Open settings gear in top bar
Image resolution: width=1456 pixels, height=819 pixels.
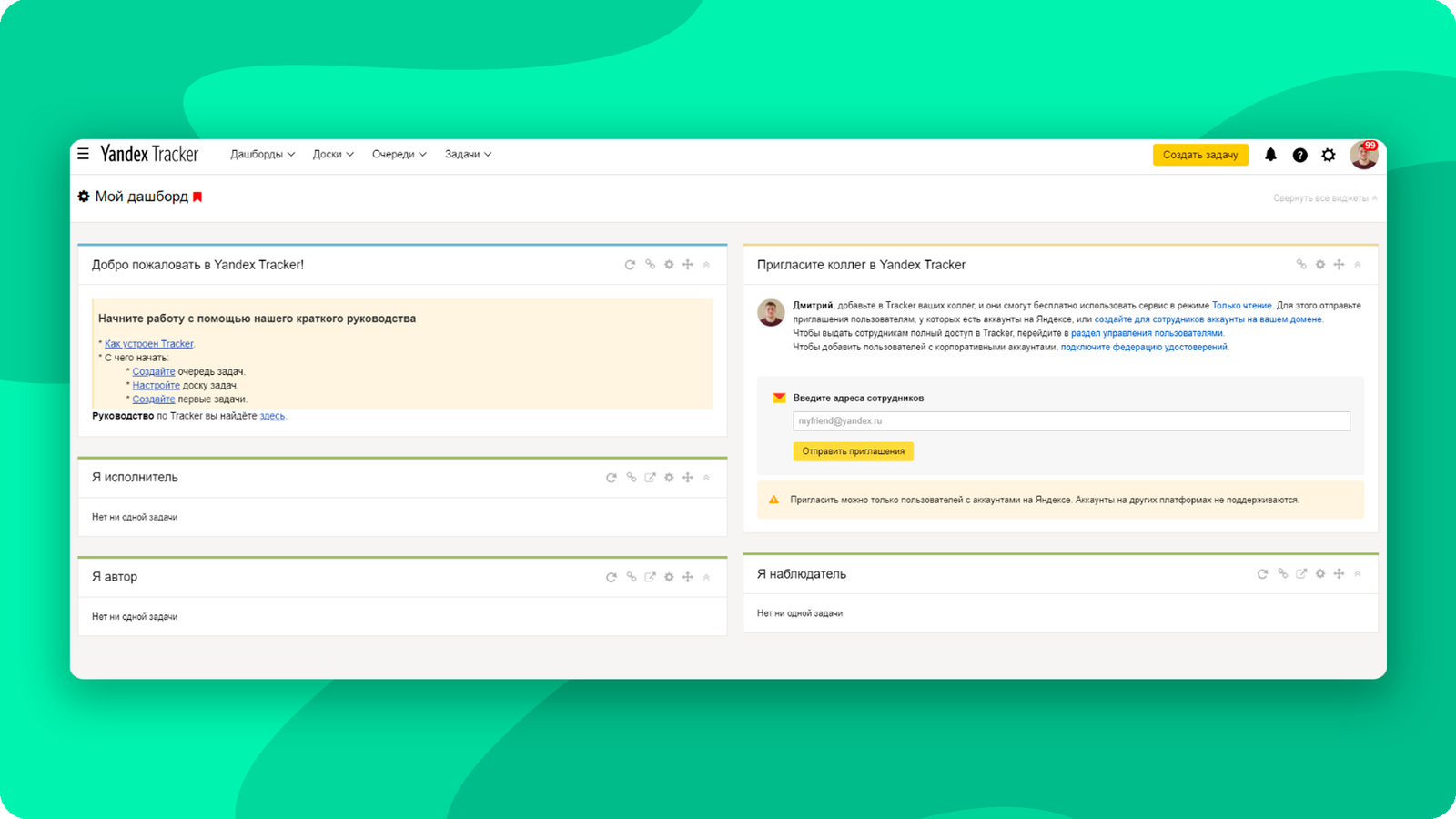[1329, 155]
